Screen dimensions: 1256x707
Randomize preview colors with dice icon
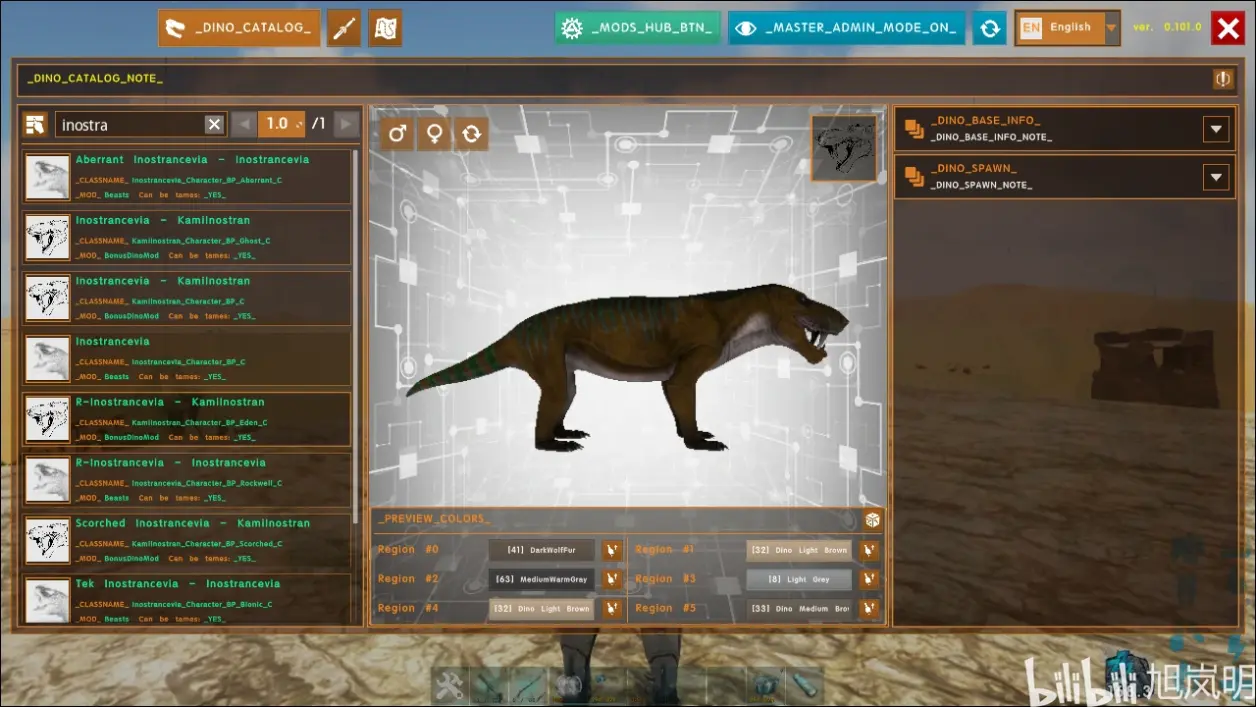point(873,520)
